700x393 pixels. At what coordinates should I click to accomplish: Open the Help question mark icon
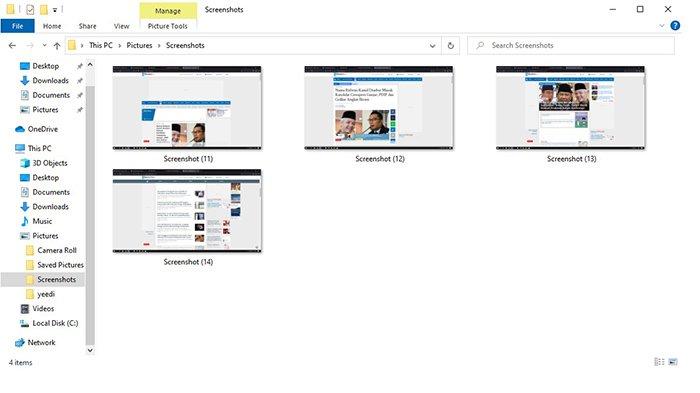pyautogui.click(x=675, y=26)
